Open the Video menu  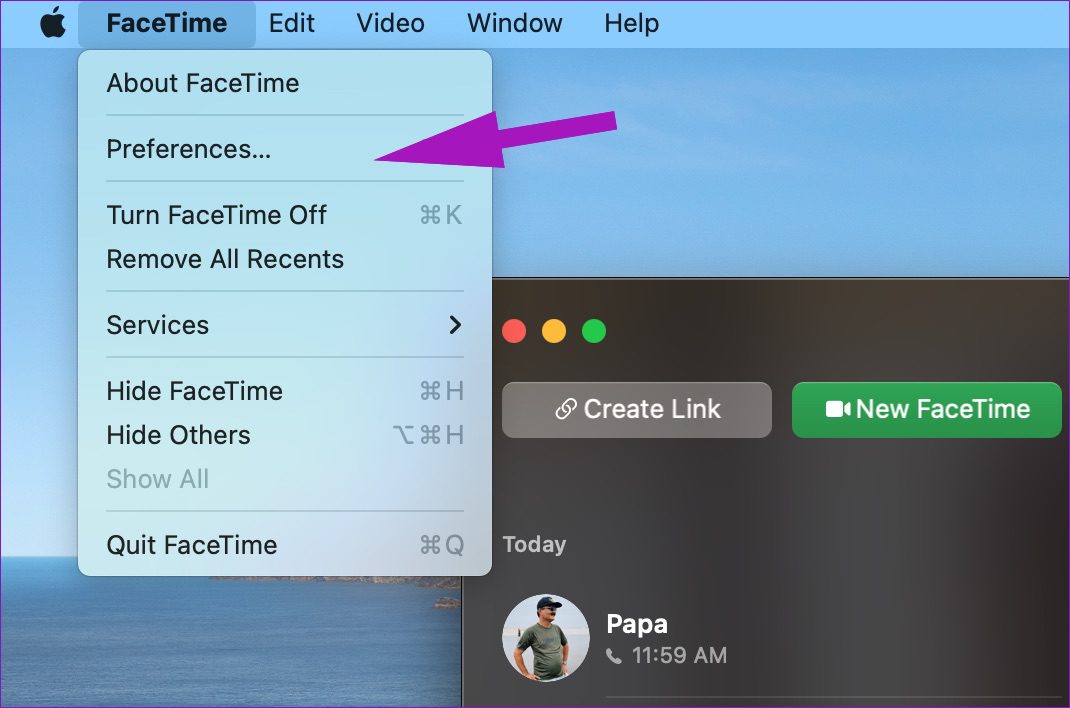tap(389, 22)
